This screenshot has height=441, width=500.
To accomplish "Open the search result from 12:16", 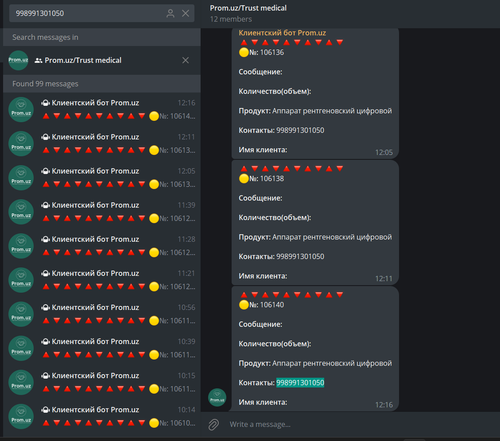I will click(x=102, y=110).
